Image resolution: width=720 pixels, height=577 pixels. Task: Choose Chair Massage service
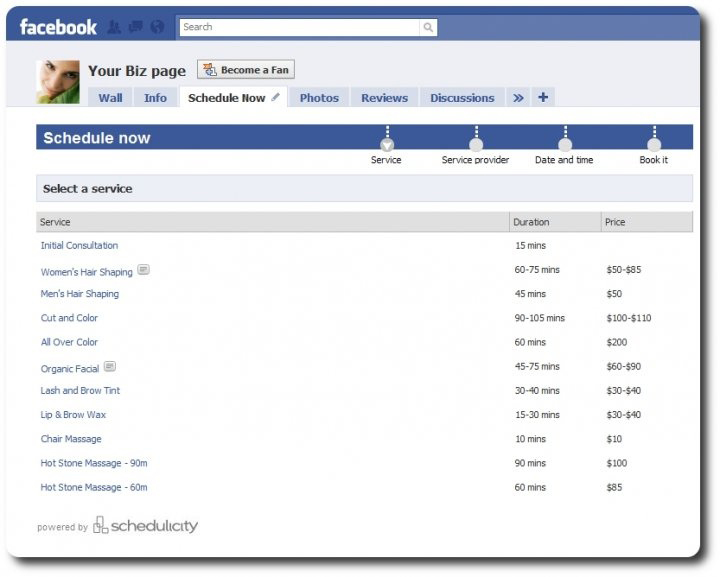tap(71, 439)
